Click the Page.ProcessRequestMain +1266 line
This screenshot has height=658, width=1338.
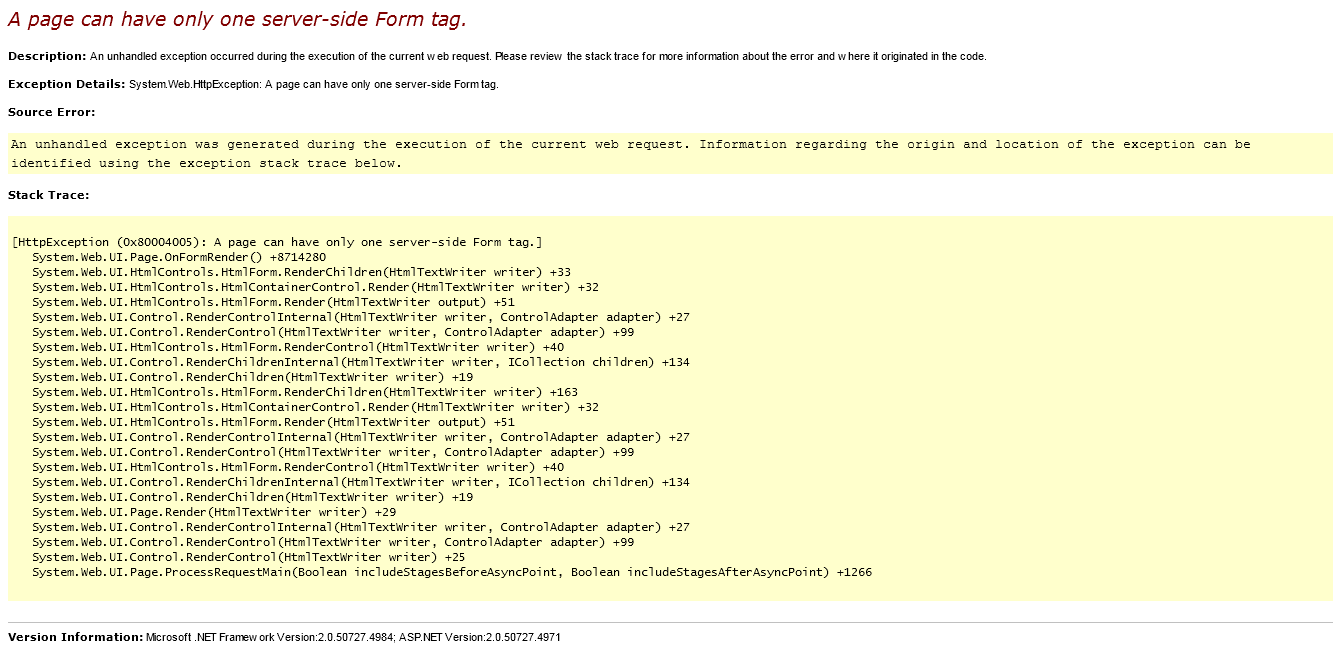coord(451,572)
